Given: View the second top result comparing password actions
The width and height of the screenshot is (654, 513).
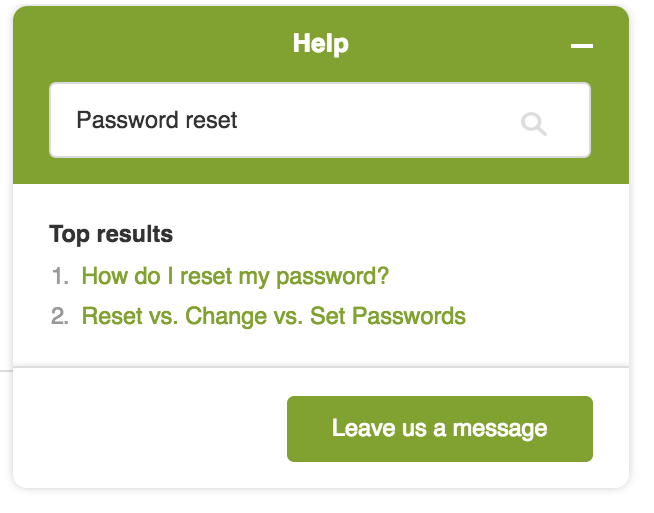Looking at the screenshot, I should coord(274,316).
